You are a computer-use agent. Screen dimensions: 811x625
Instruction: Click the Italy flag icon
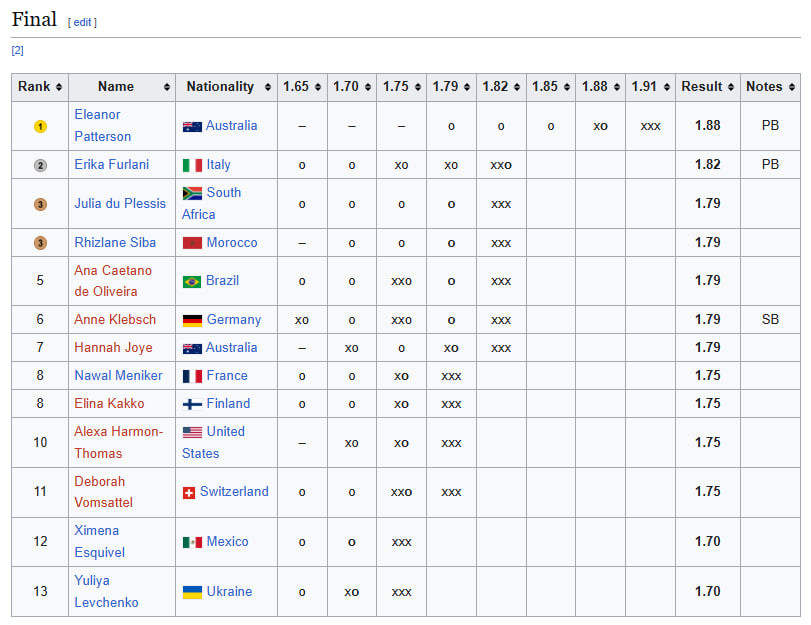coord(192,165)
